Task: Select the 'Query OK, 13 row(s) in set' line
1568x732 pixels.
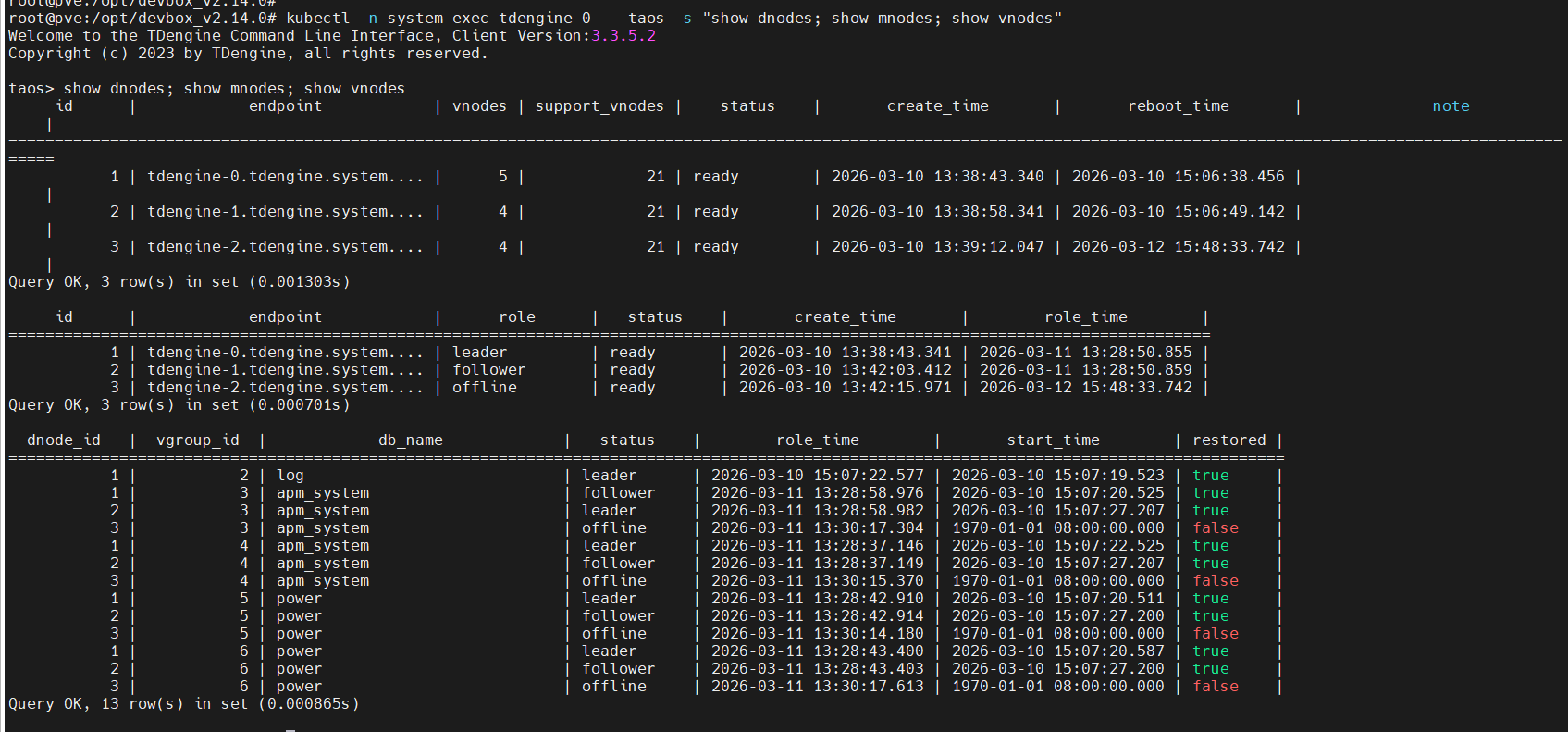Action: pyautogui.click(x=183, y=704)
